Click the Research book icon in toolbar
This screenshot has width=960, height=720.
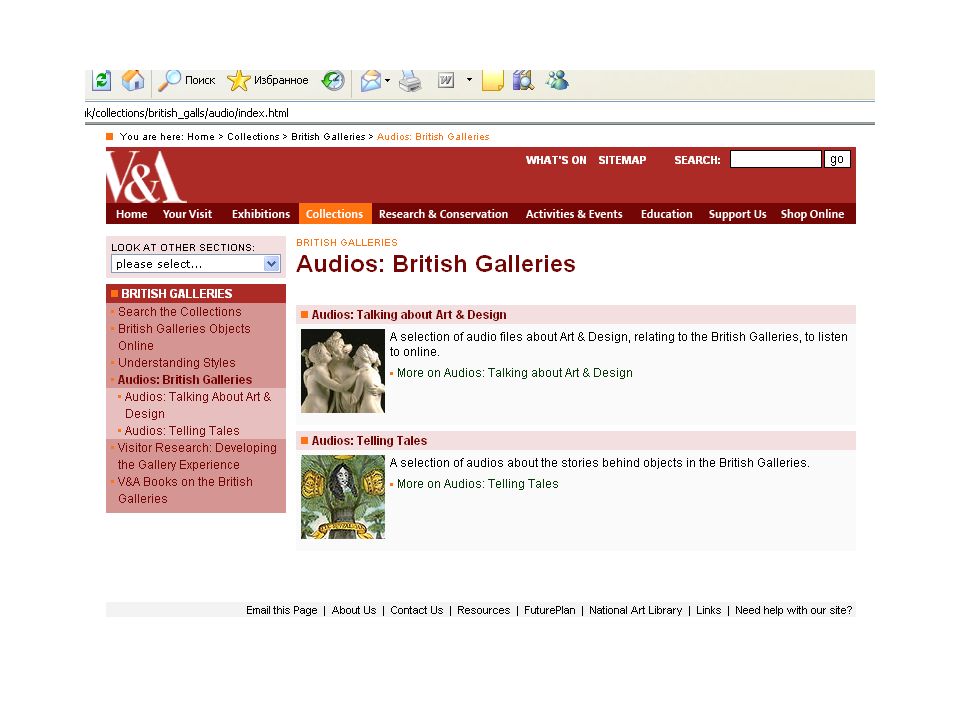pos(523,80)
